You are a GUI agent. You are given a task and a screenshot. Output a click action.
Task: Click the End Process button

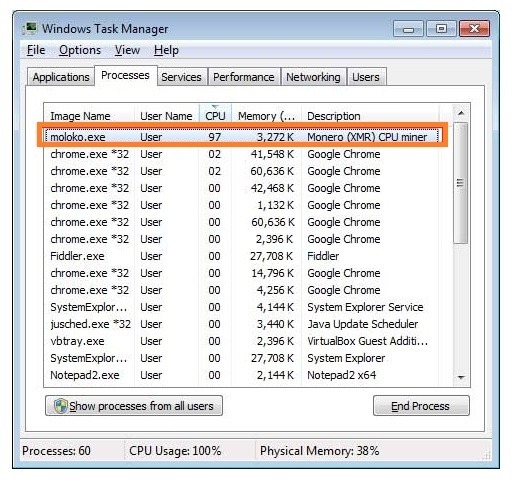(x=421, y=406)
